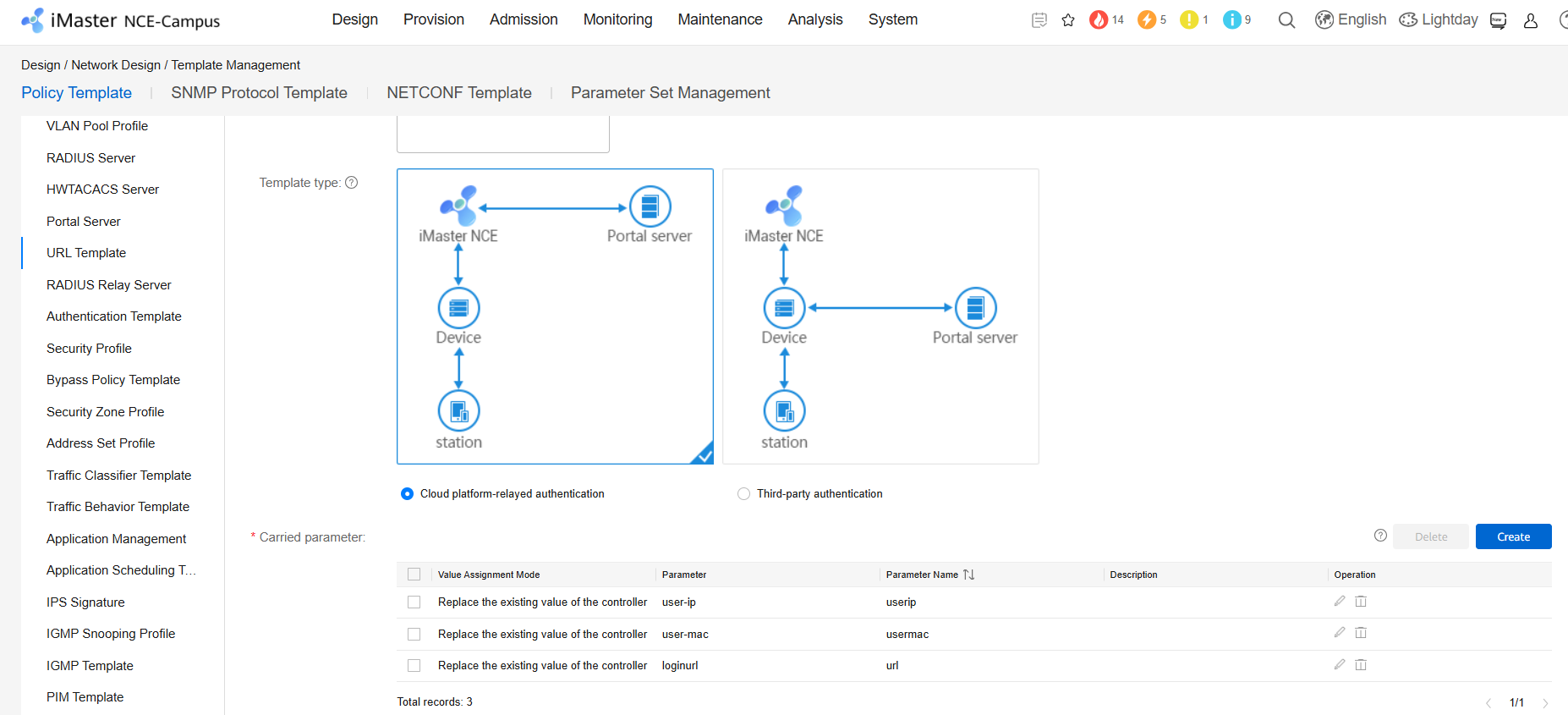Open the major alarms icon showing 5
The height and width of the screenshot is (715, 1568).
[x=1147, y=19]
